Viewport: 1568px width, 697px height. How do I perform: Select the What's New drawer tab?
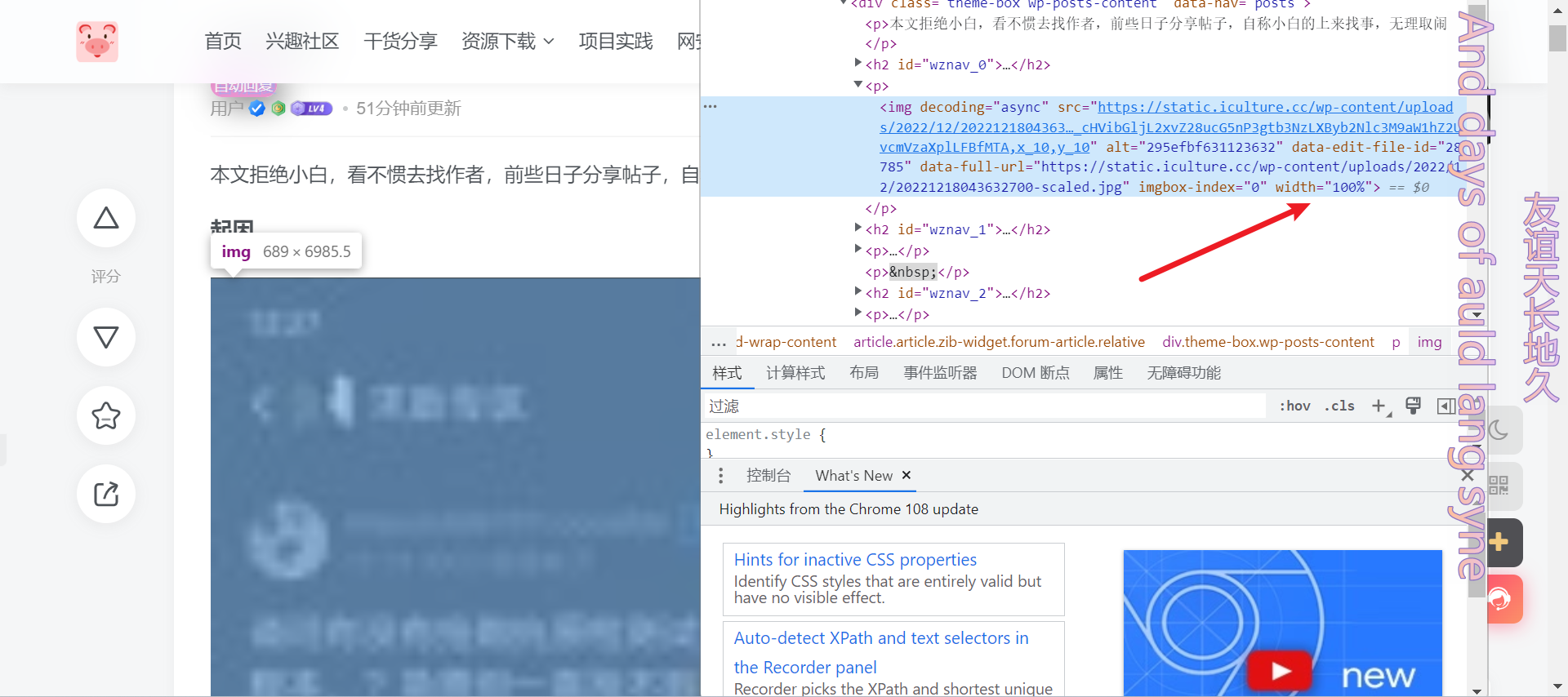(853, 475)
